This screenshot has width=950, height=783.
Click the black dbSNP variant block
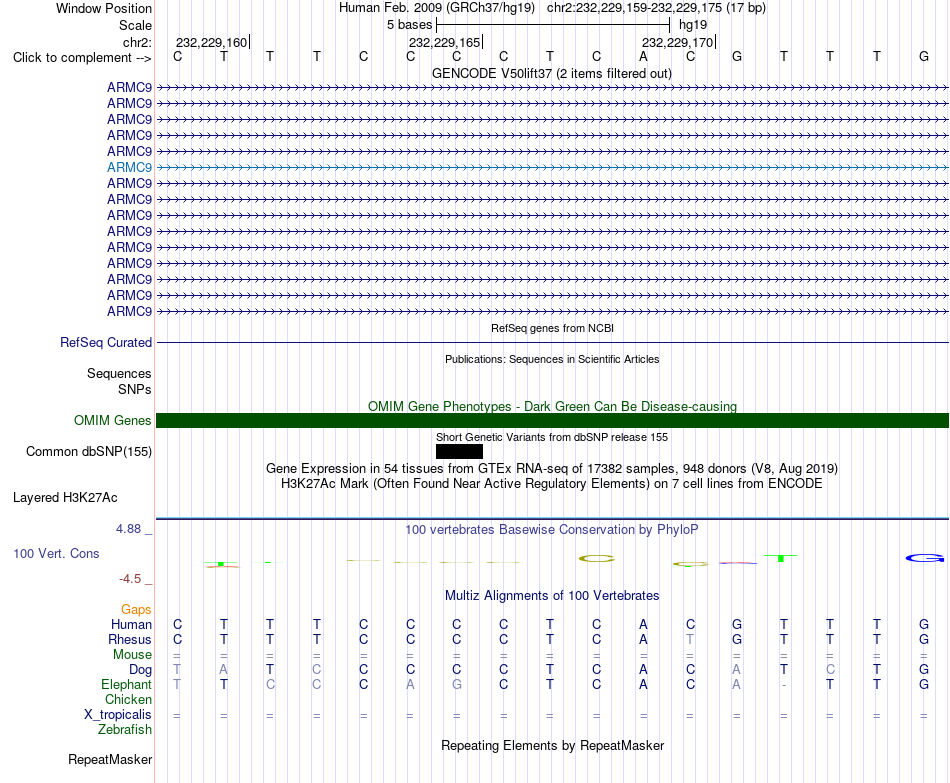(459, 451)
